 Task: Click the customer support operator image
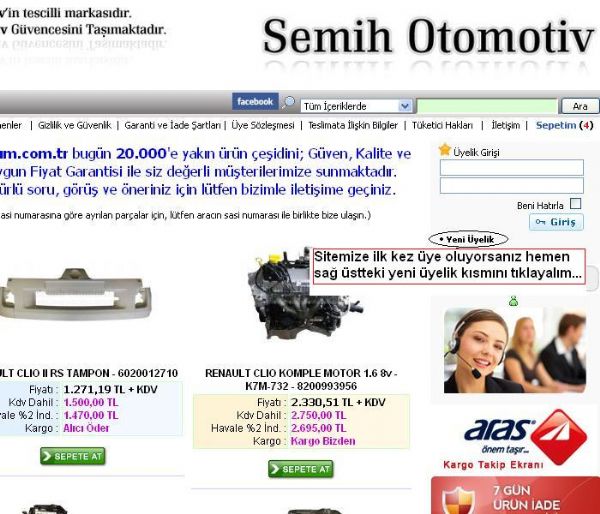tap(515, 350)
